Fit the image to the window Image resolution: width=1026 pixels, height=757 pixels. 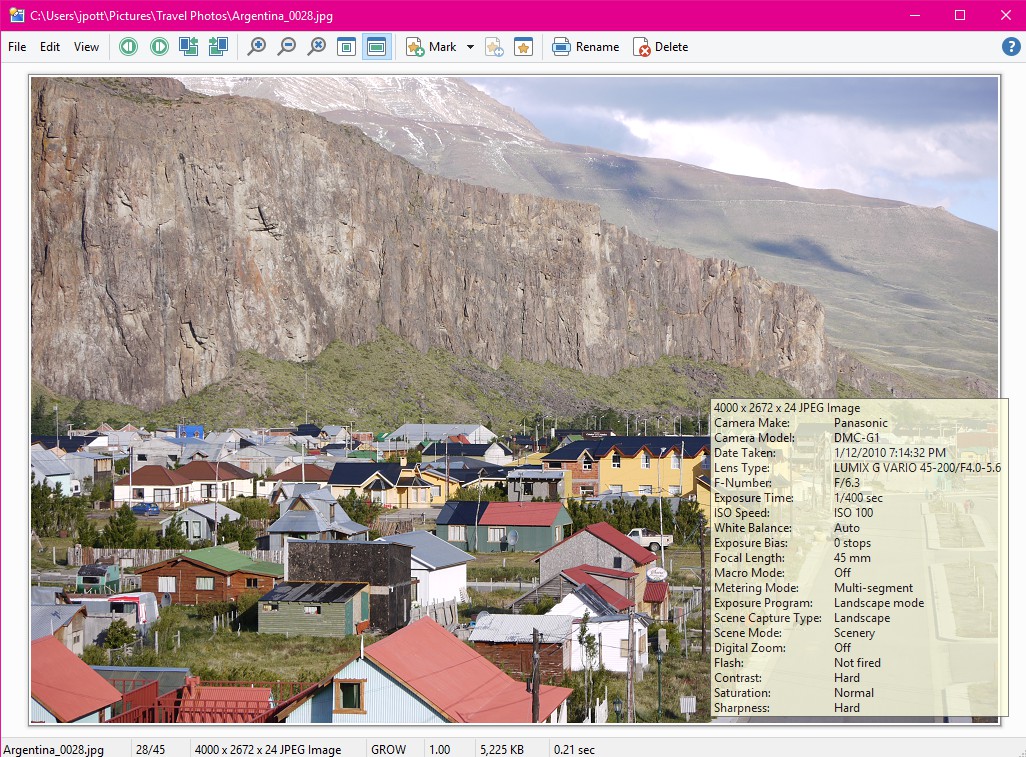point(346,47)
